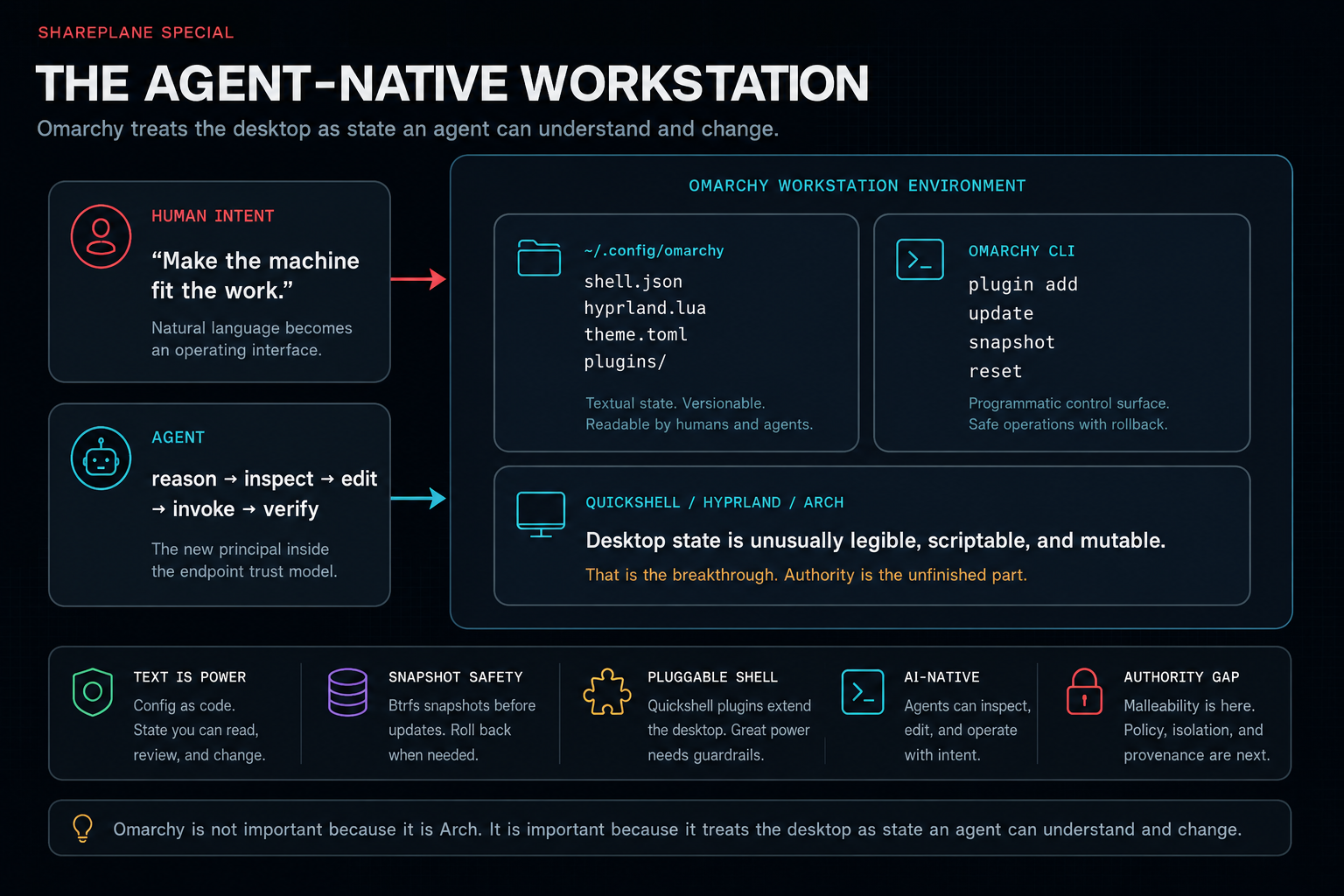Click the 'reason → inspect → edit' workflow text
Screen dimensions: 1344x896
pyautogui.click(x=264, y=479)
